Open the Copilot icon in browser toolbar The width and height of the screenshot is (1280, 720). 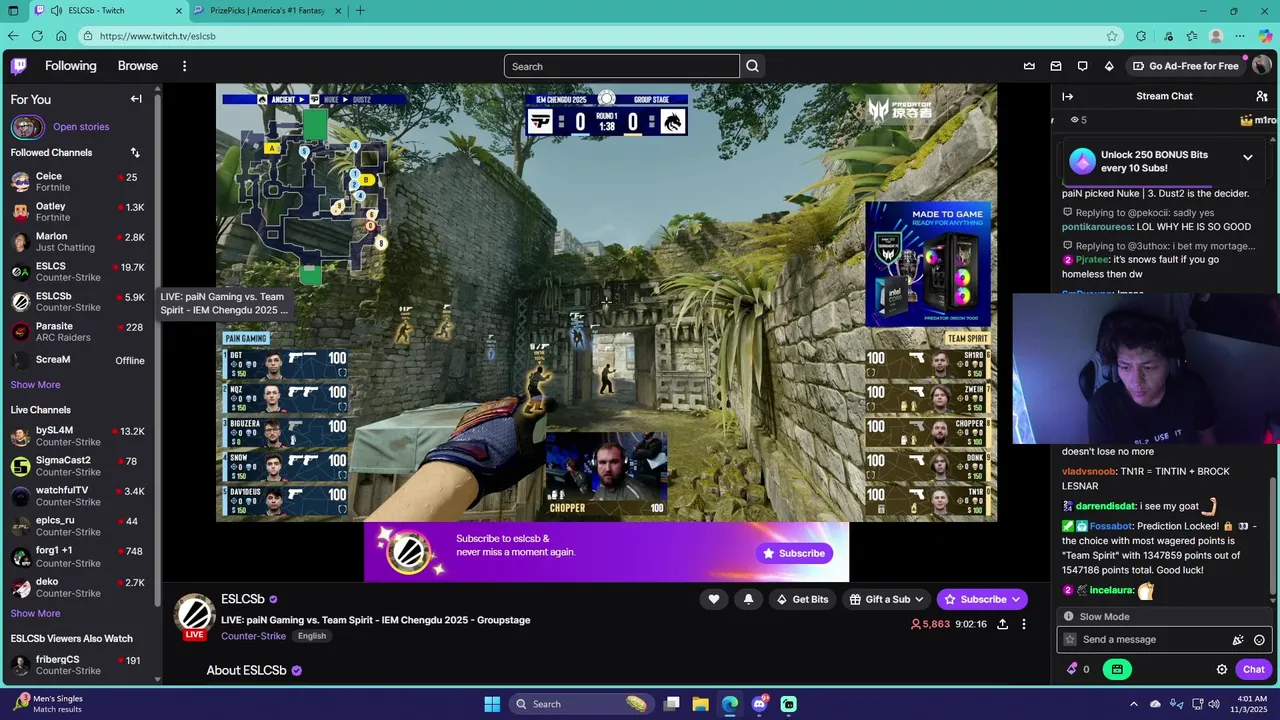point(1265,36)
